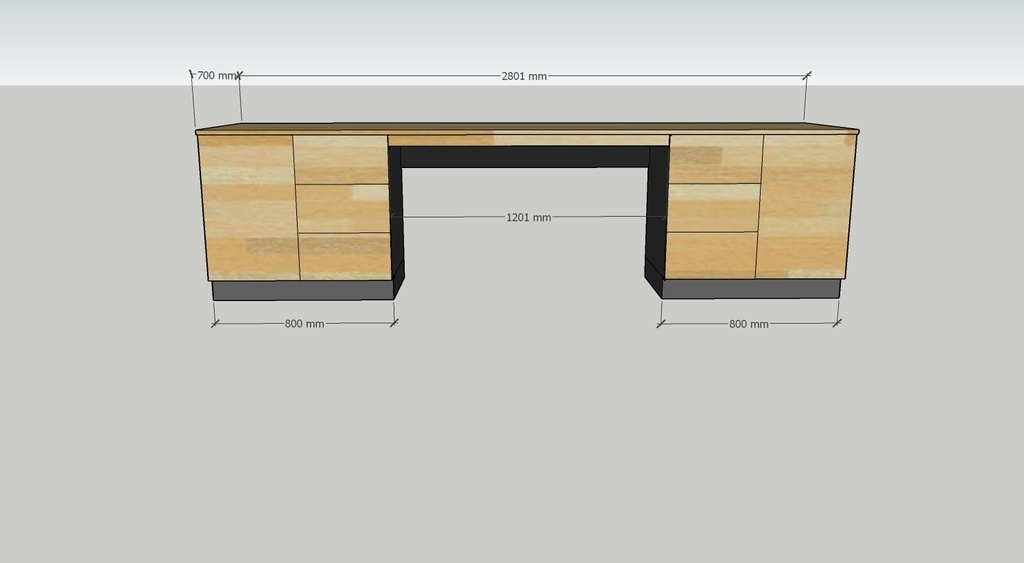Select the black back panel under desk top

[x=525, y=157]
